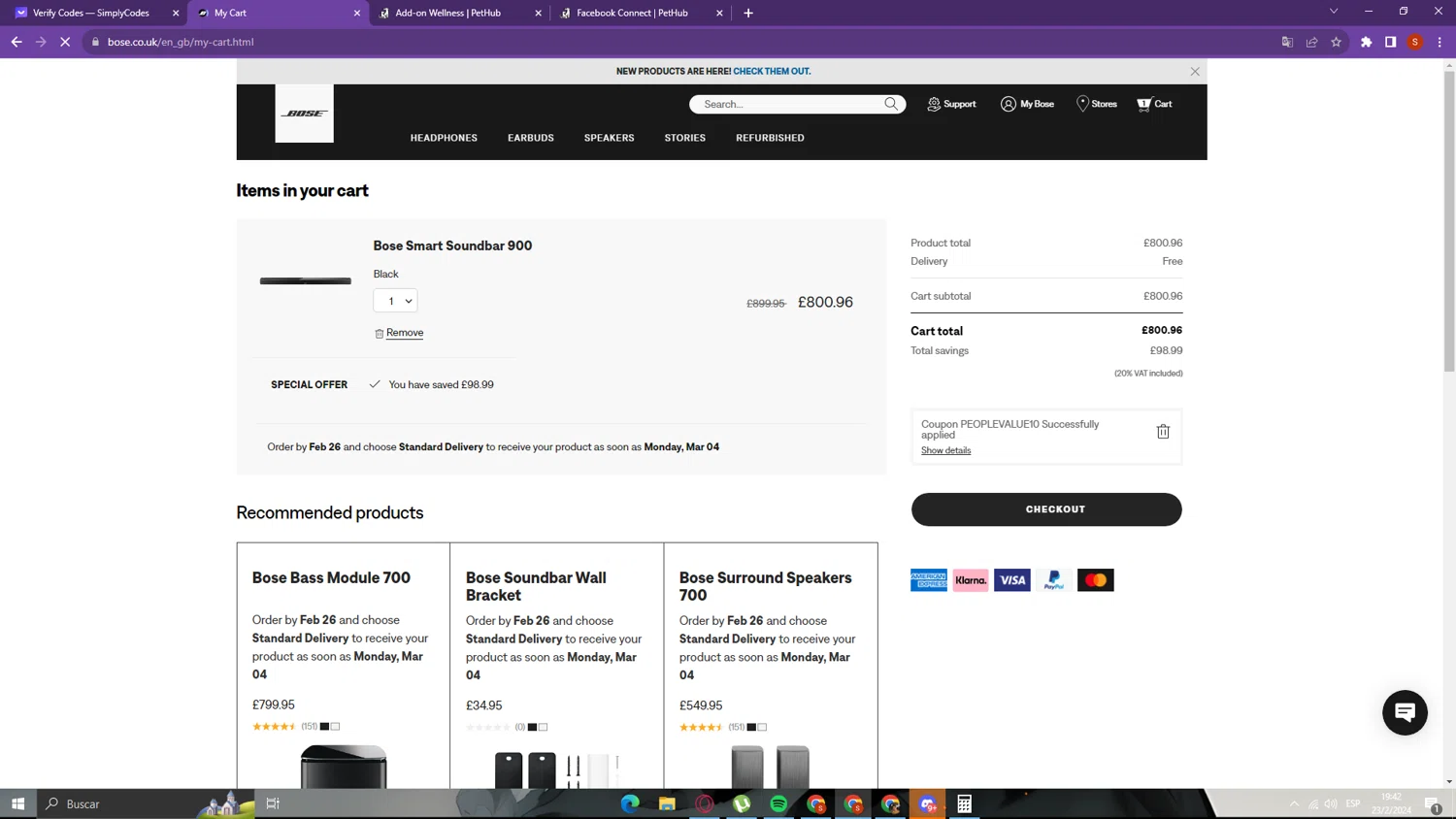Open the EARBUDS menu
This screenshot has height=819, width=1456.
tap(531, 138)
